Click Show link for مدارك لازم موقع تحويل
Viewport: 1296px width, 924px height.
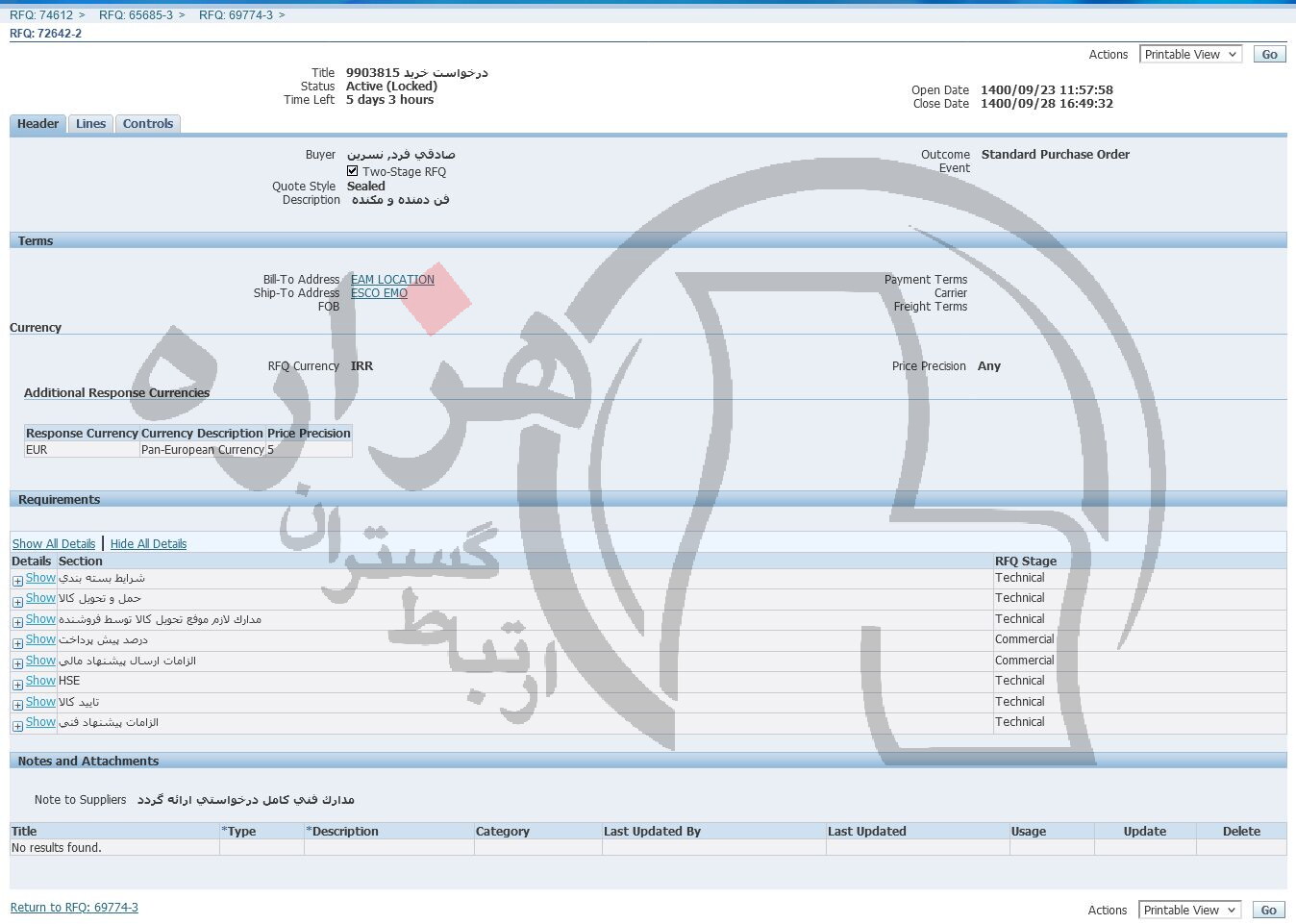[x=40, y=619]
